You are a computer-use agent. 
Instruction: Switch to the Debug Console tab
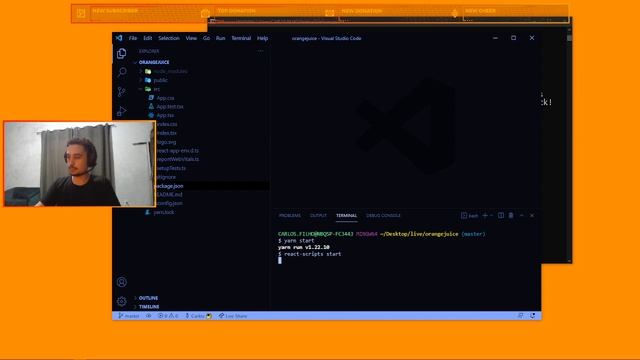click(383, 216)
